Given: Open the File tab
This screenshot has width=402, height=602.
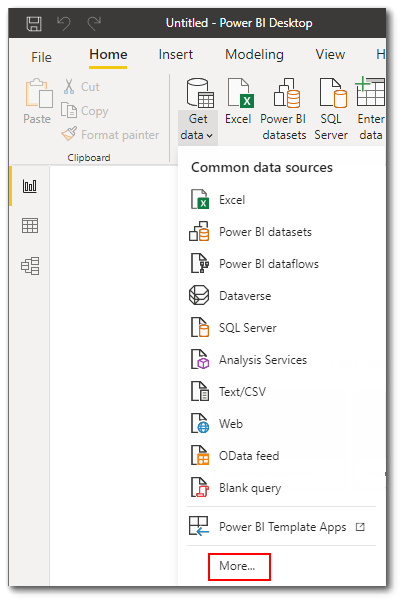Looking at the screenshot, I should point(41,57).
